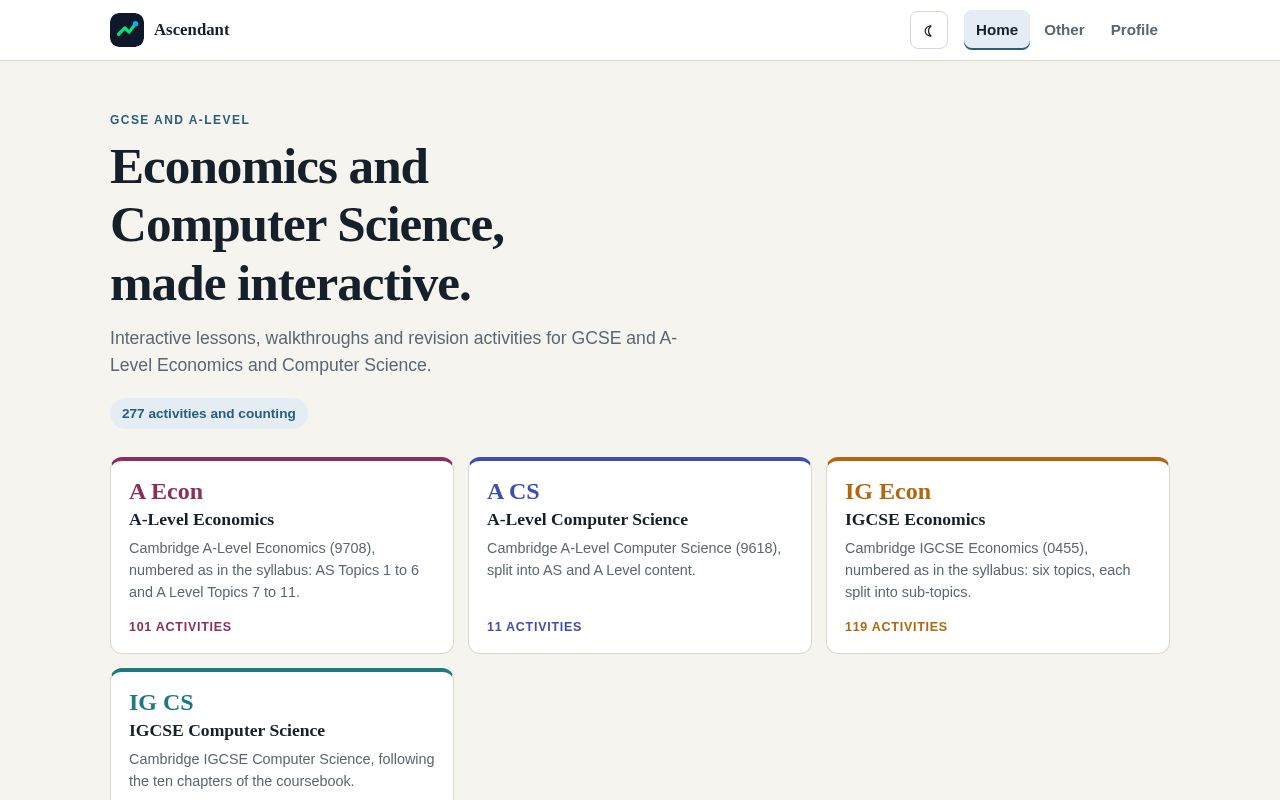
Task: Go to the Profile nav tab
Action: (1134, 30)
